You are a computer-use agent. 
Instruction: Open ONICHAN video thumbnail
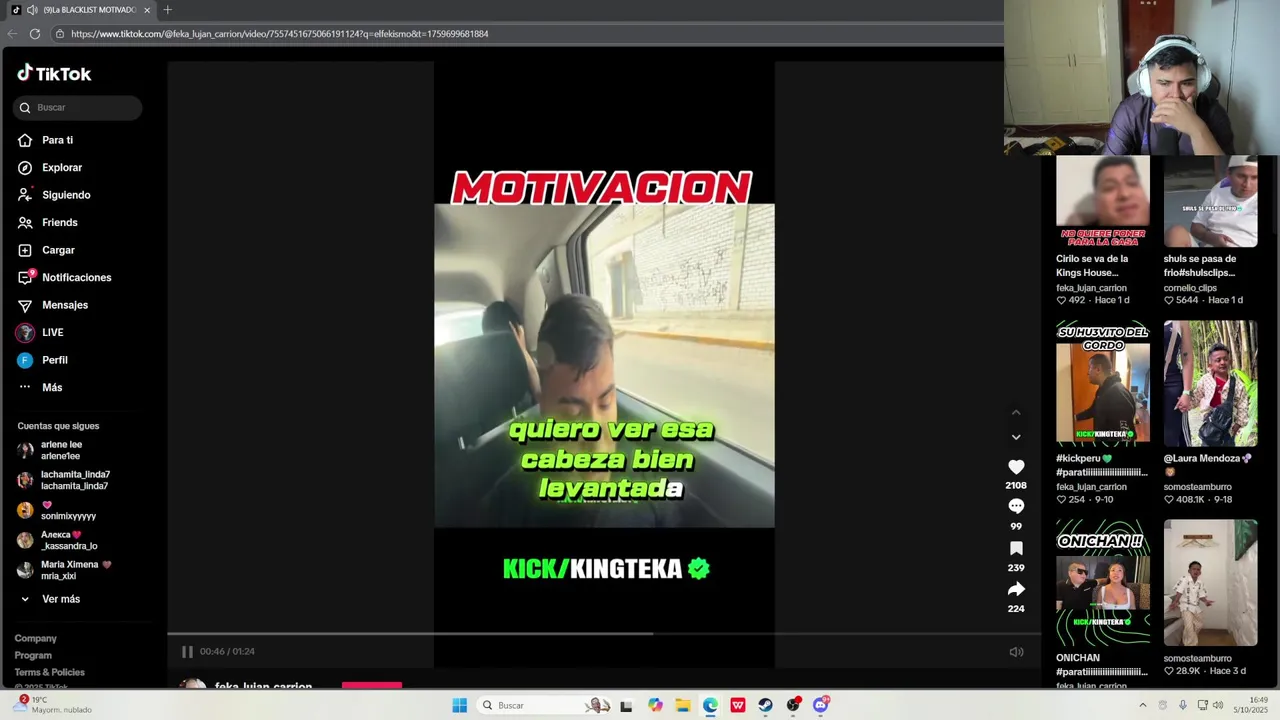point(1103,582)
